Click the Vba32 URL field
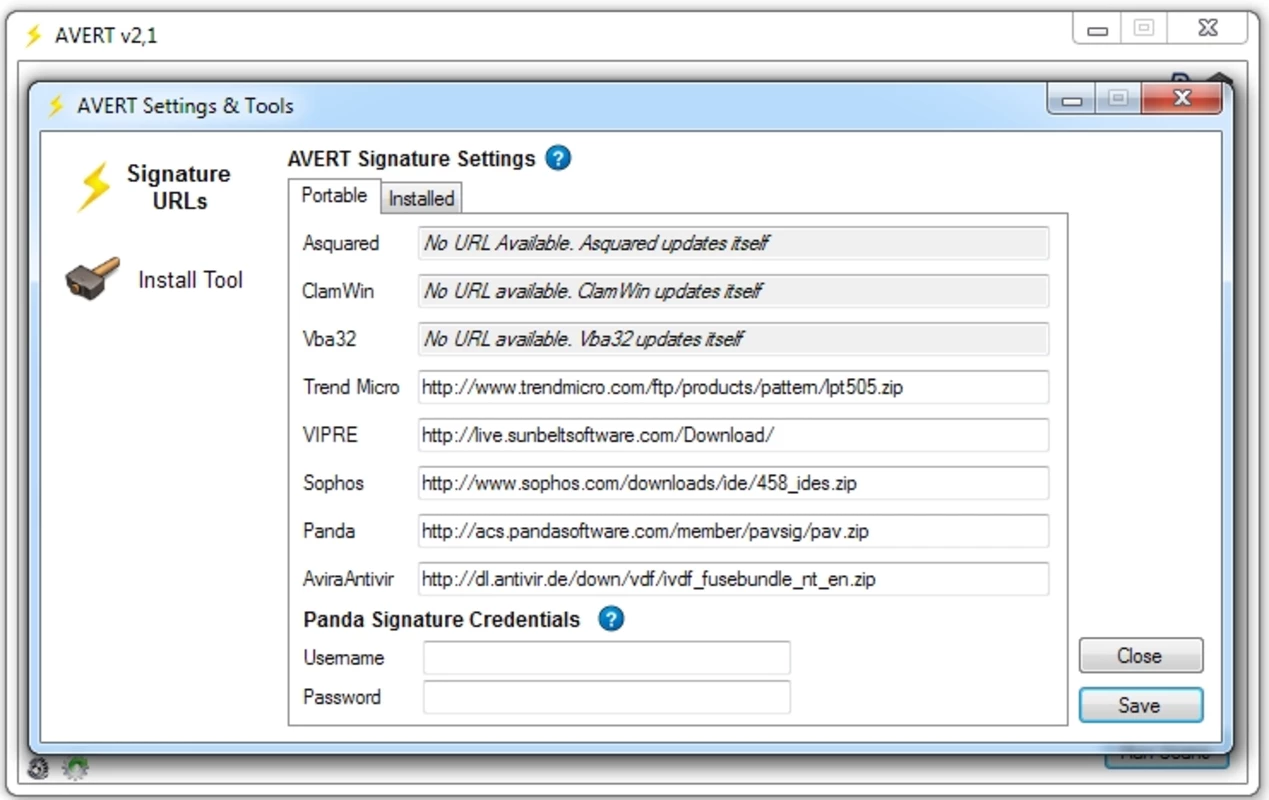Viewport: 1269px width, 800px height. 733,339
